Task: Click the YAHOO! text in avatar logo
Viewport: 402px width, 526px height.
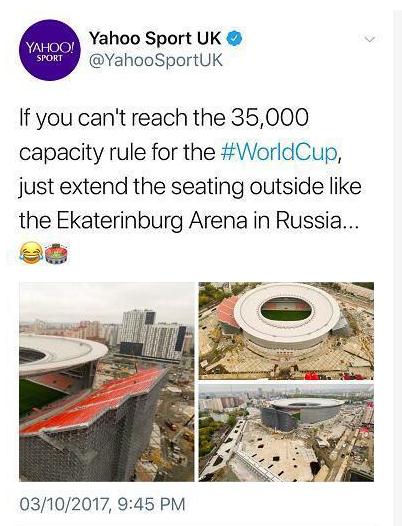Action: (x=50, y=48)
